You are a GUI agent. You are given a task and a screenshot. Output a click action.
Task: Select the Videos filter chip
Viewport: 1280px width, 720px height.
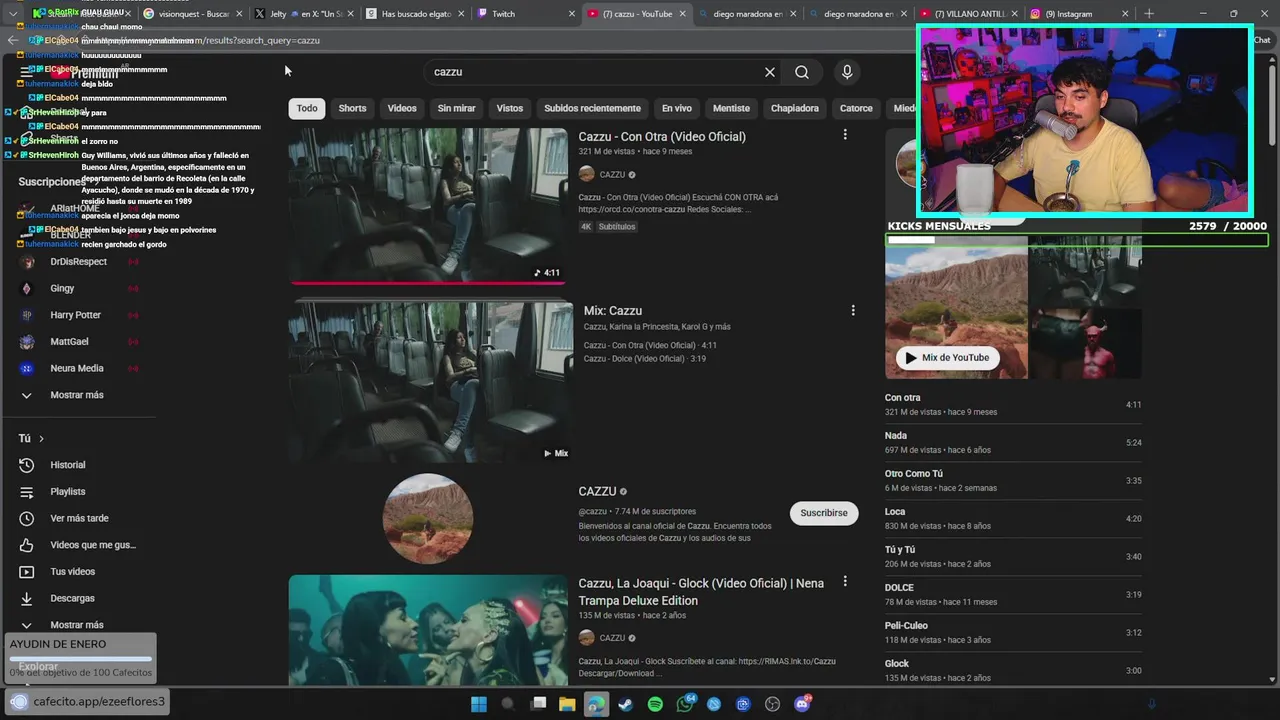coord(402,108)
